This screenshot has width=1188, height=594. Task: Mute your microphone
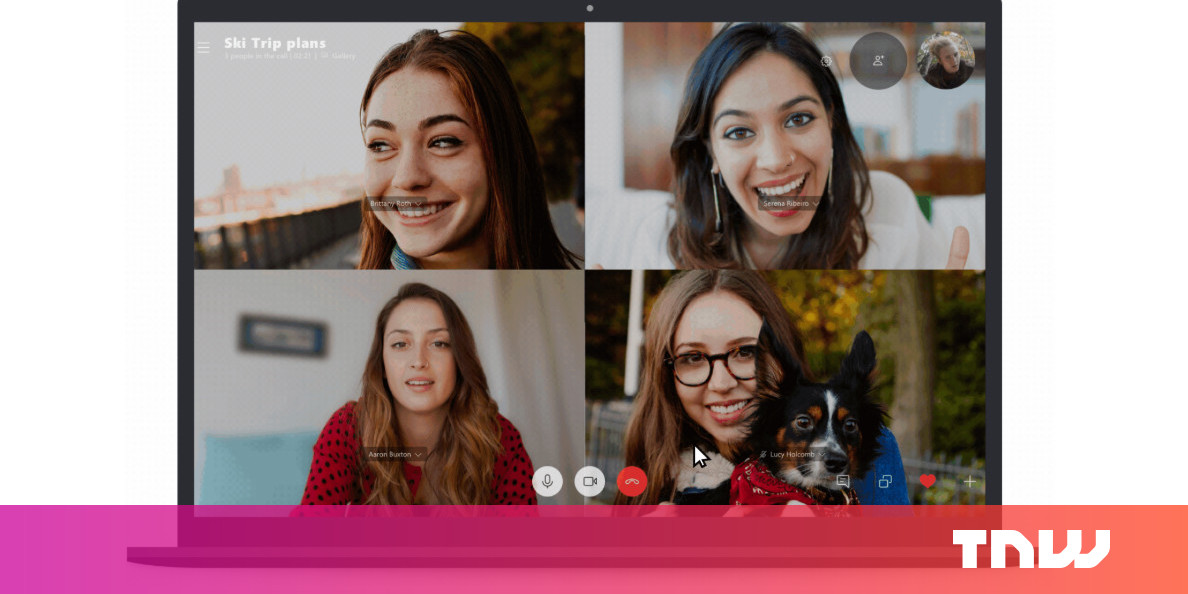pos(547,481)
